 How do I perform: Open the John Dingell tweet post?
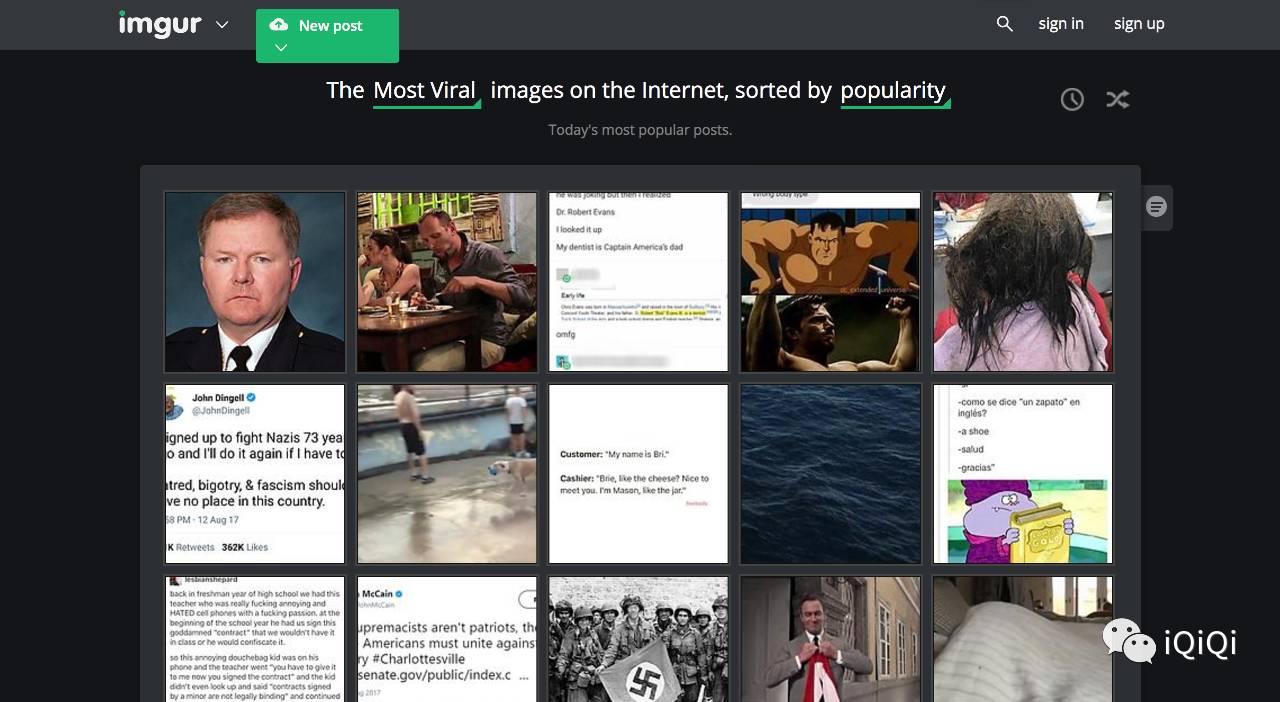[x=255, y=474]
